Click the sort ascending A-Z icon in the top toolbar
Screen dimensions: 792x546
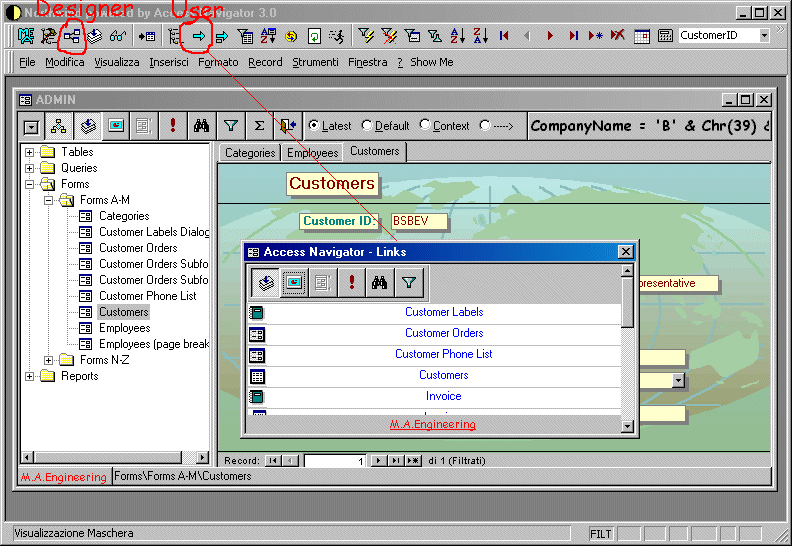tap(457, 36)
